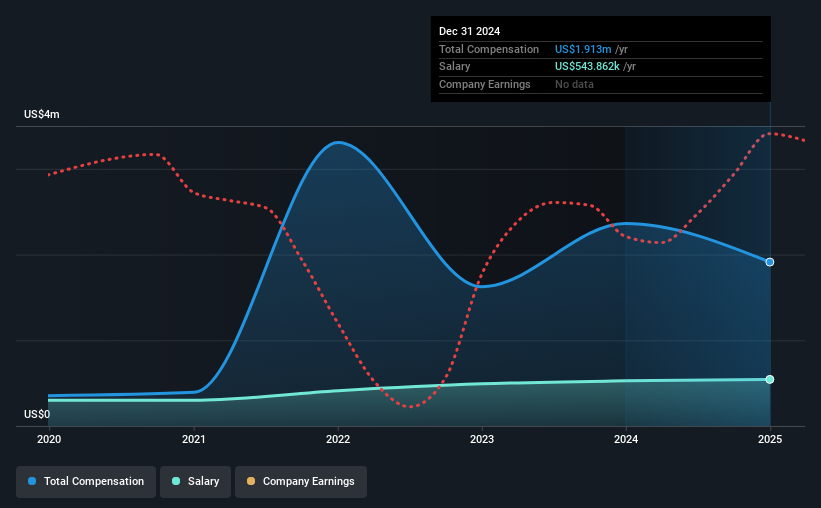Click the Total Compensation tooltip row label
Screen dimensions: 821x508
click(489, 49)
